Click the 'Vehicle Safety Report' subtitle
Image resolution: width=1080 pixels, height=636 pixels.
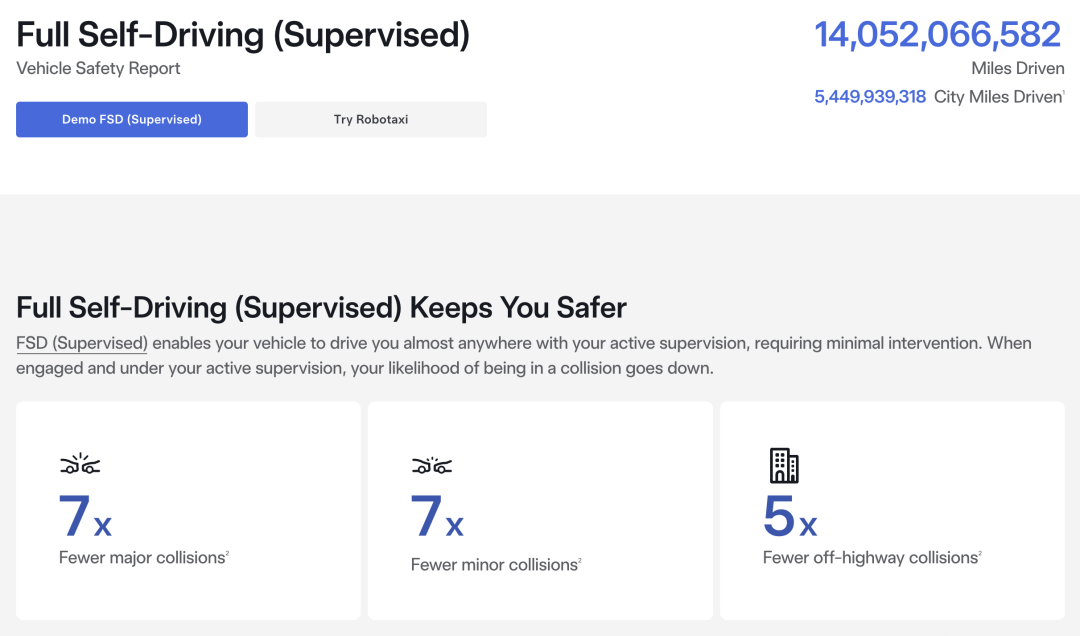98,68
